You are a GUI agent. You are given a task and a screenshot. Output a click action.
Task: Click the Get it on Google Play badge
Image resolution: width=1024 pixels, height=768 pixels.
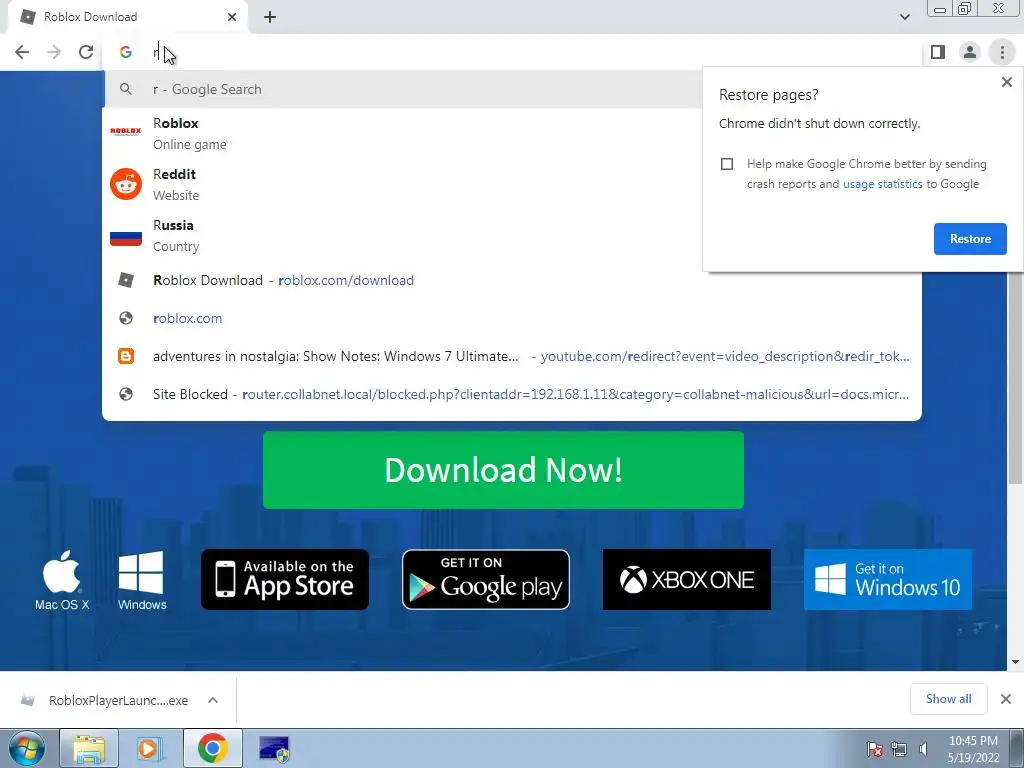pyautogui.click(x=486, y=580)
